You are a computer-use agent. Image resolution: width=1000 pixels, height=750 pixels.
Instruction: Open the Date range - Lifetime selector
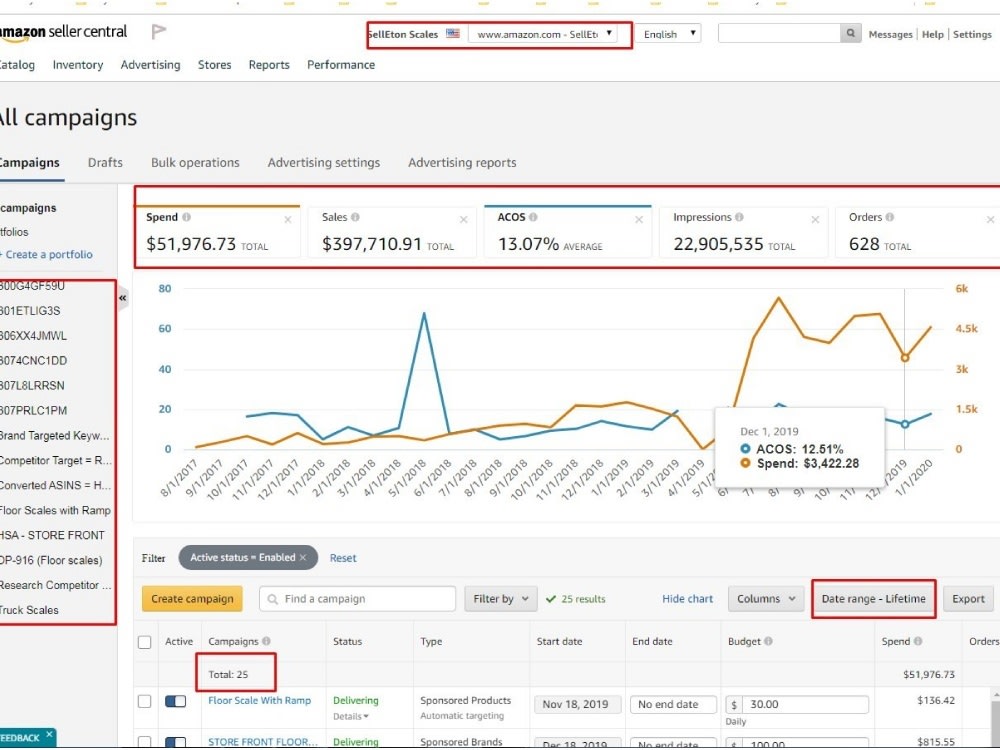click(873, 599)
